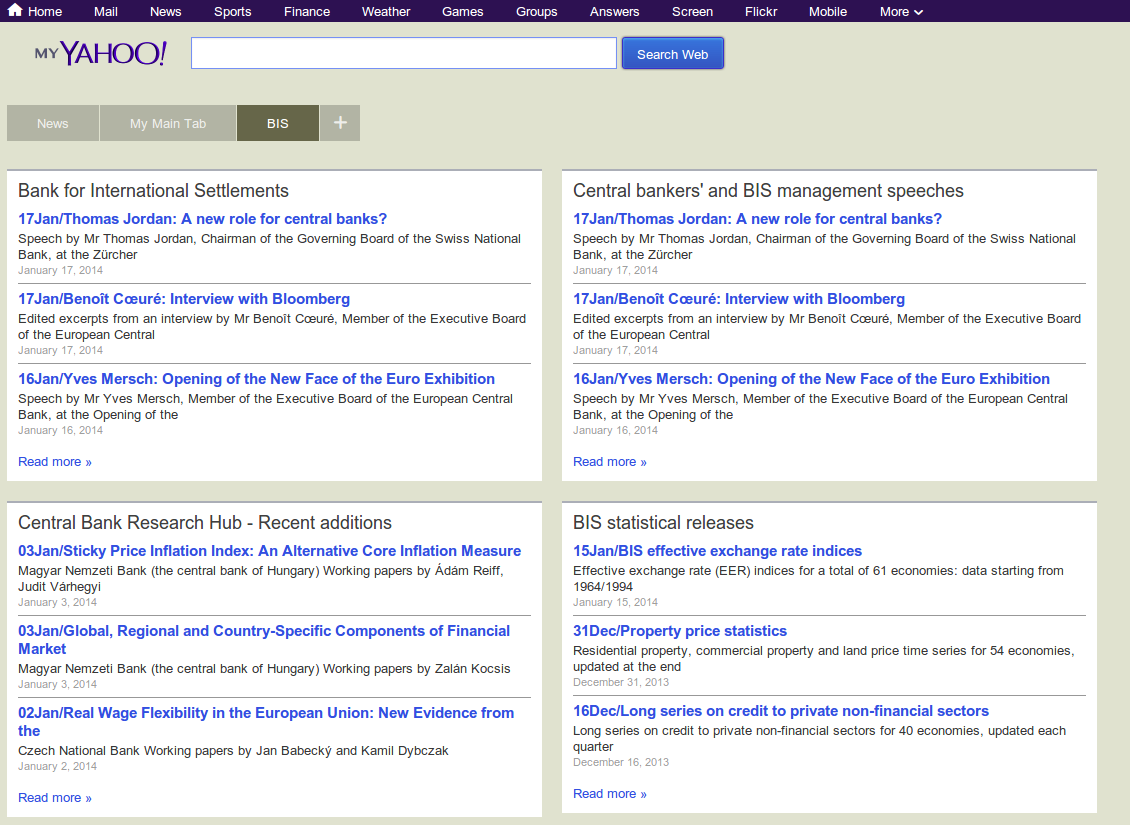The width and height of the screenshot is (1130, 825).
Task: Open Mail from top navigation
Action: 106,12
